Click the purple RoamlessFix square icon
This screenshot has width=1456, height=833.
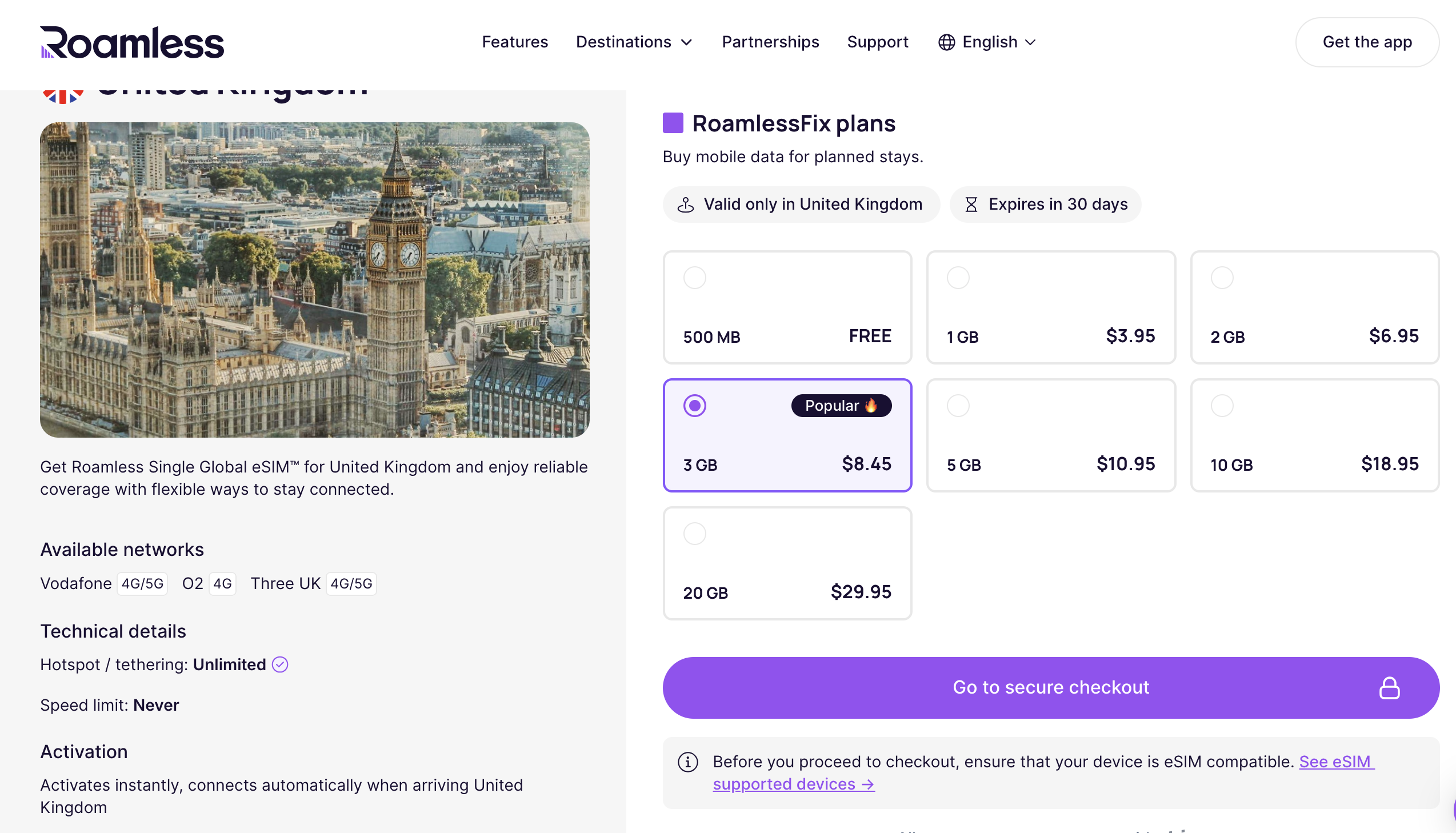tap(673, 123)
